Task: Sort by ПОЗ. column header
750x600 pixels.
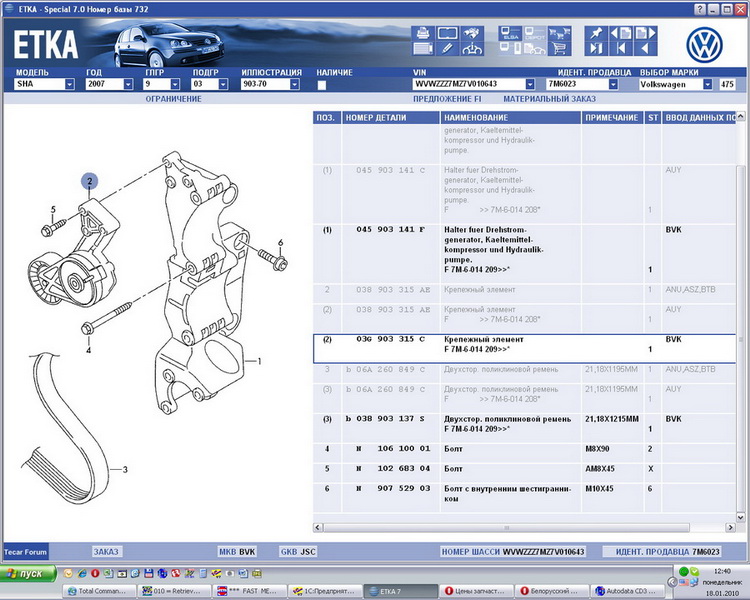Action: [x=327, y=118]
